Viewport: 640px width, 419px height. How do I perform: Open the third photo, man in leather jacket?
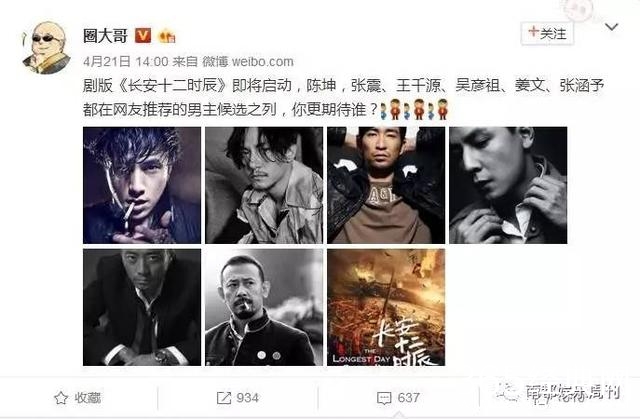[x=386, y=185]
